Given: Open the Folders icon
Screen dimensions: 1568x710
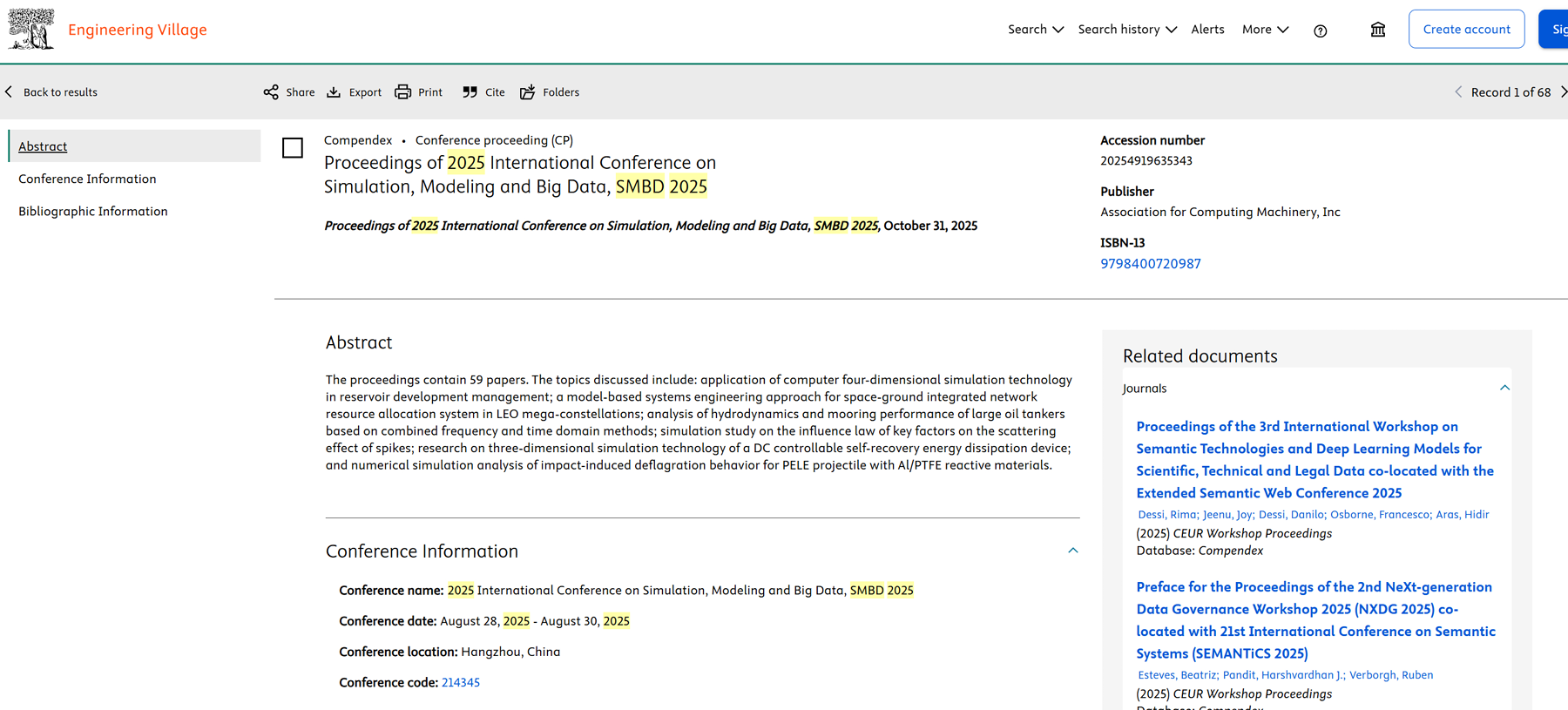Looking at the screenshot, I should click(528, 92).
